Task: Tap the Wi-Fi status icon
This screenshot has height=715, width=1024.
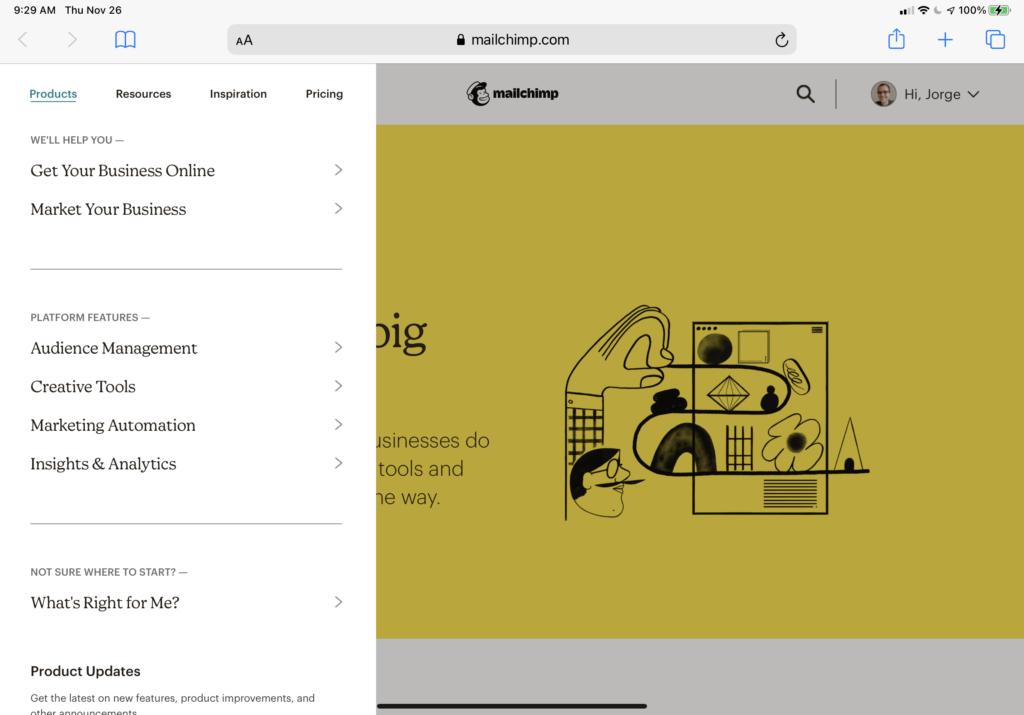Action: (x=923, y=10)
